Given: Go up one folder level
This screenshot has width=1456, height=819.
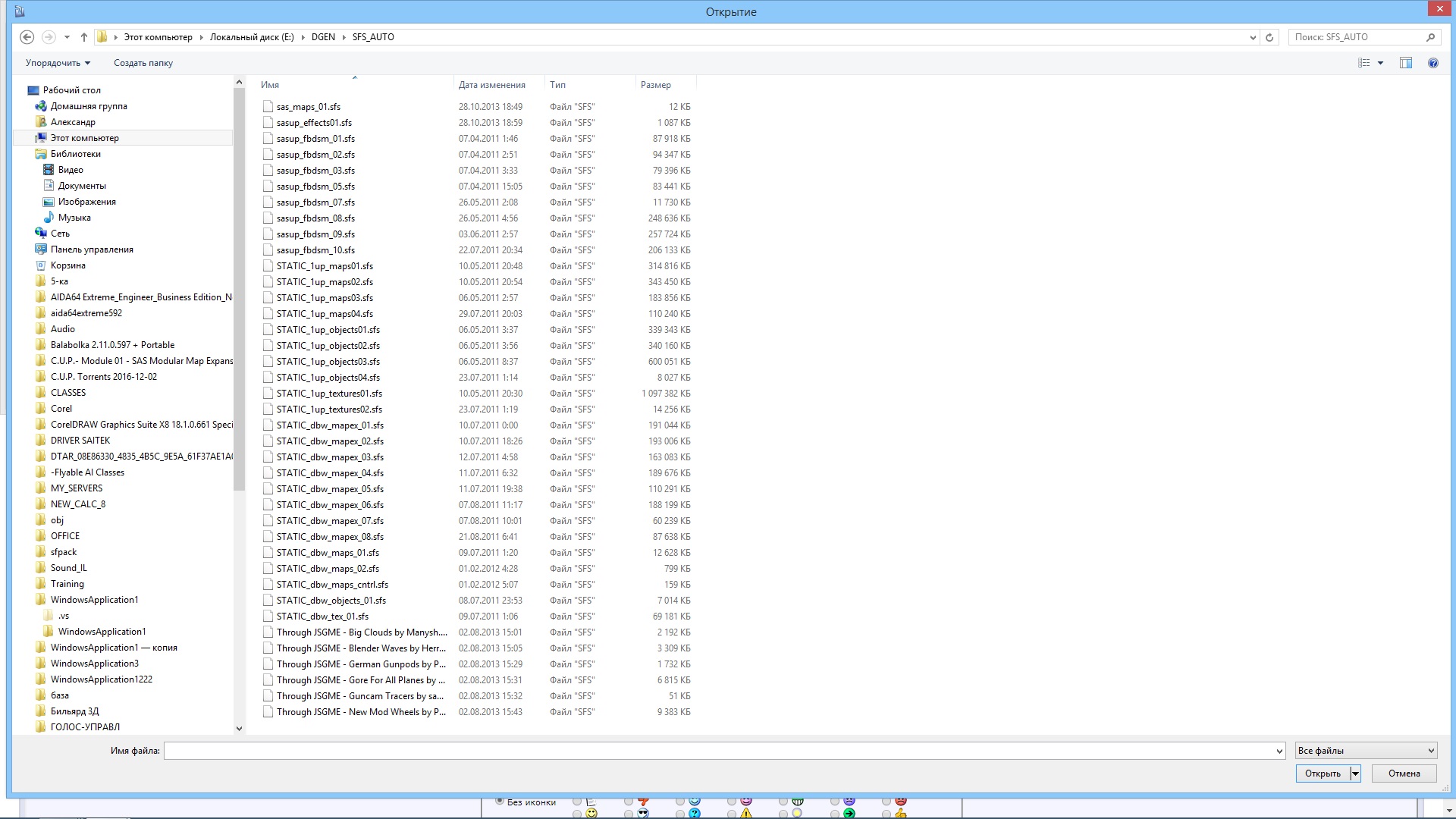Looking at the screenshot, I should [x=84, y=37].
